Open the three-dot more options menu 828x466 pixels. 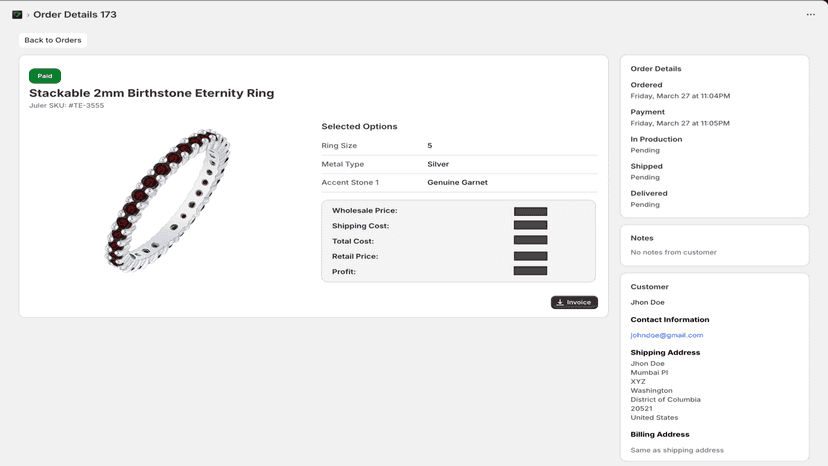[811, 15]
